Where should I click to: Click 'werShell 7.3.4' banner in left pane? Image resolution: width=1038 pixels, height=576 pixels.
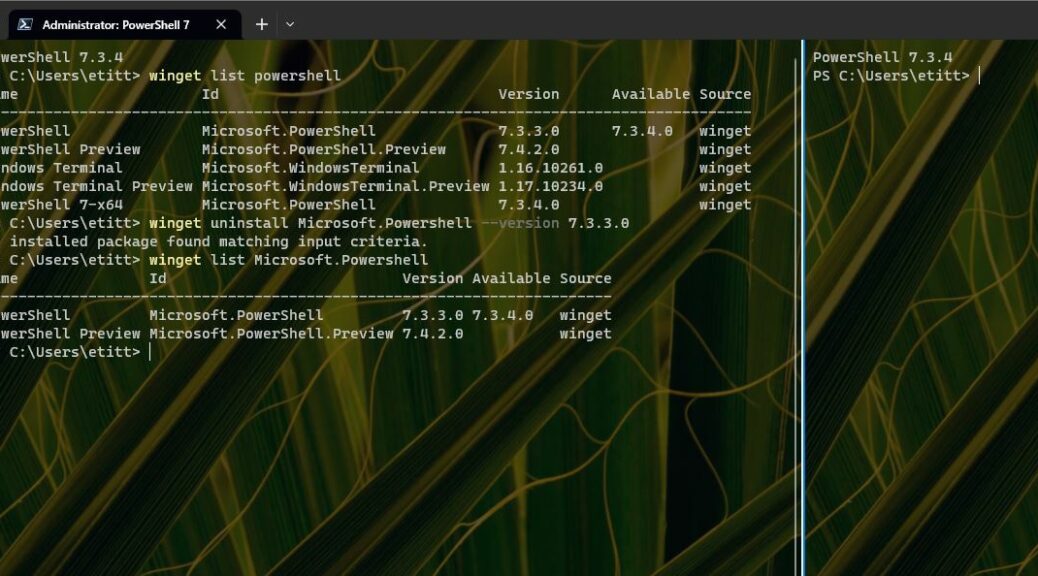coord(62,58)
